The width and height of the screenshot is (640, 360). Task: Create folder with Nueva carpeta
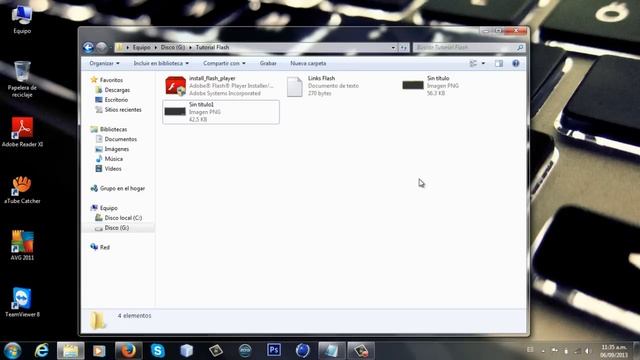308,63
